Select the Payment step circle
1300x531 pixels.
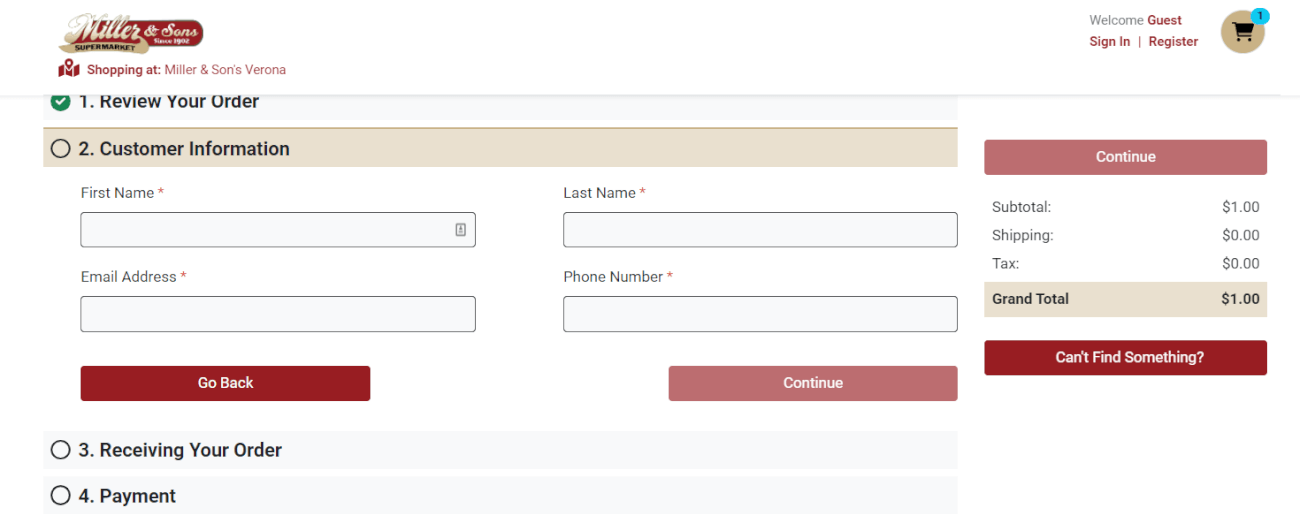pyautogui.click(x=60, y=496)
